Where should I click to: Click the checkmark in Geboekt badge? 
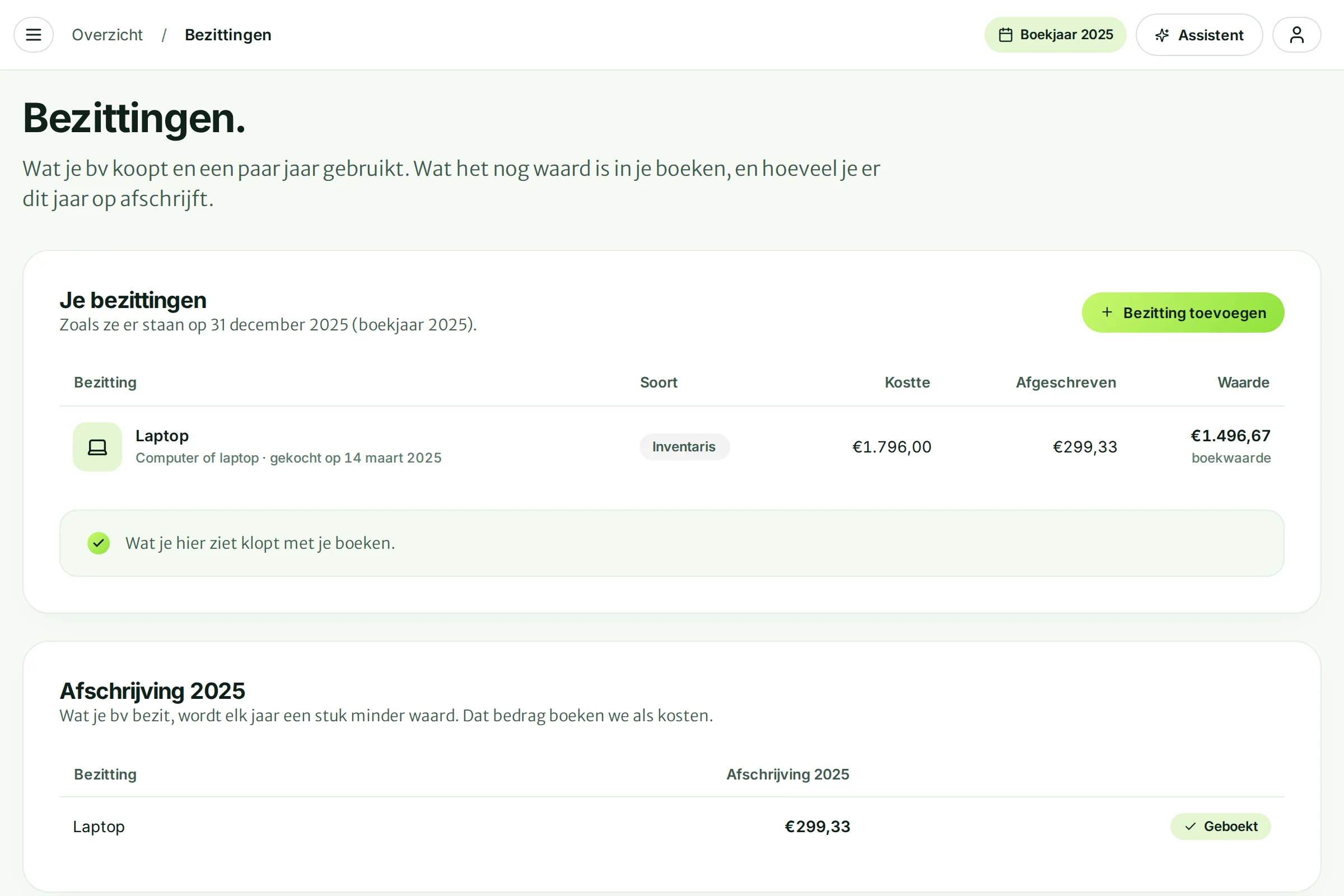click(1191, 827)
